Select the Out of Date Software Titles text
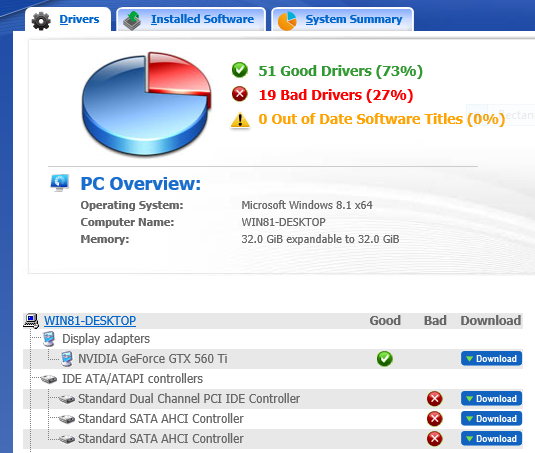The image size is (535, 453). tap(381, 119)
